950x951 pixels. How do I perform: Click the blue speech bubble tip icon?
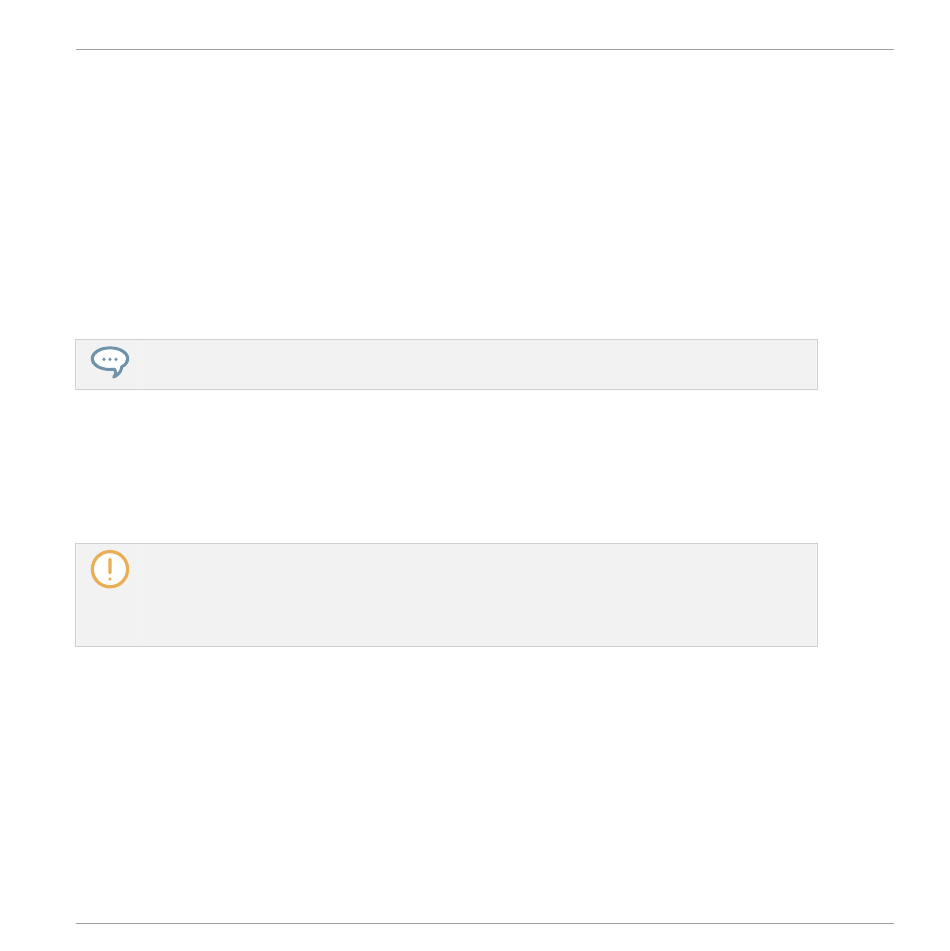coord(110,362)
